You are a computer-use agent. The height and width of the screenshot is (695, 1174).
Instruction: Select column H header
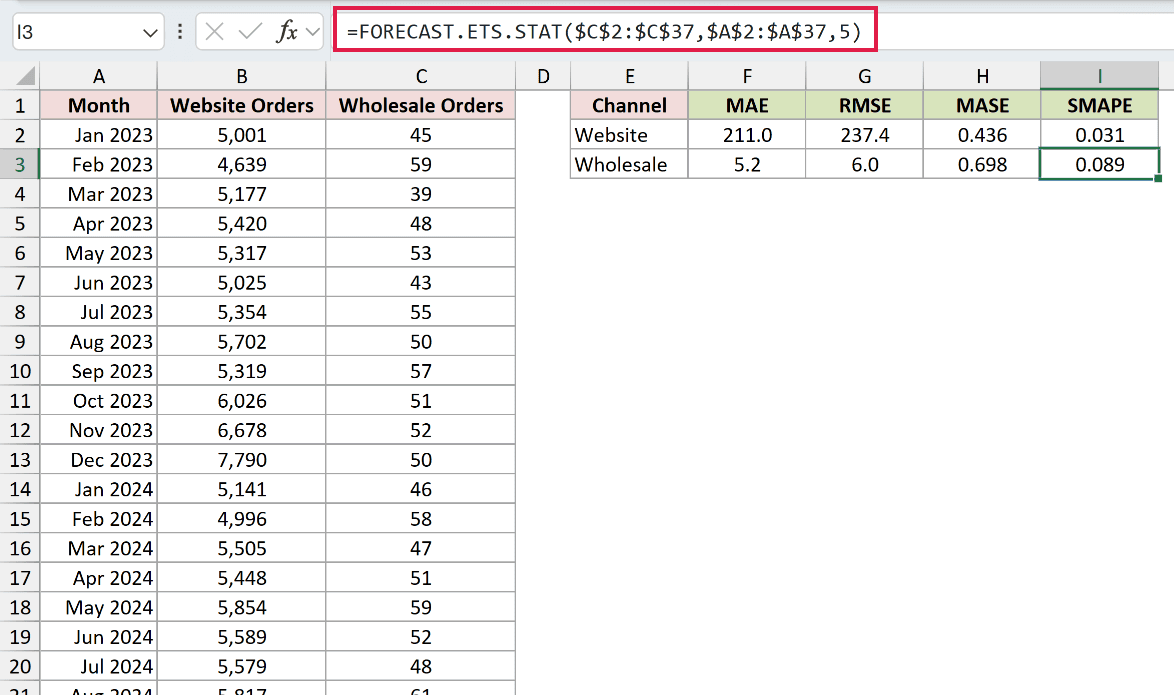[x=982, y=76]
